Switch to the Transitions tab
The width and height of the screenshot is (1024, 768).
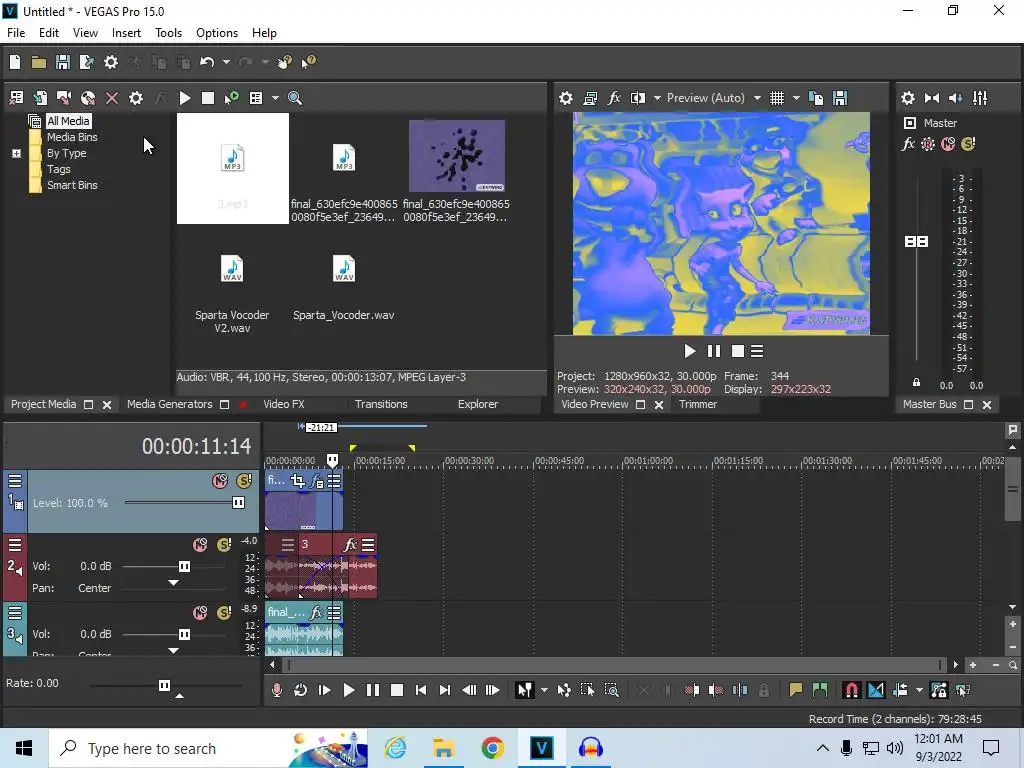(381, 404)
